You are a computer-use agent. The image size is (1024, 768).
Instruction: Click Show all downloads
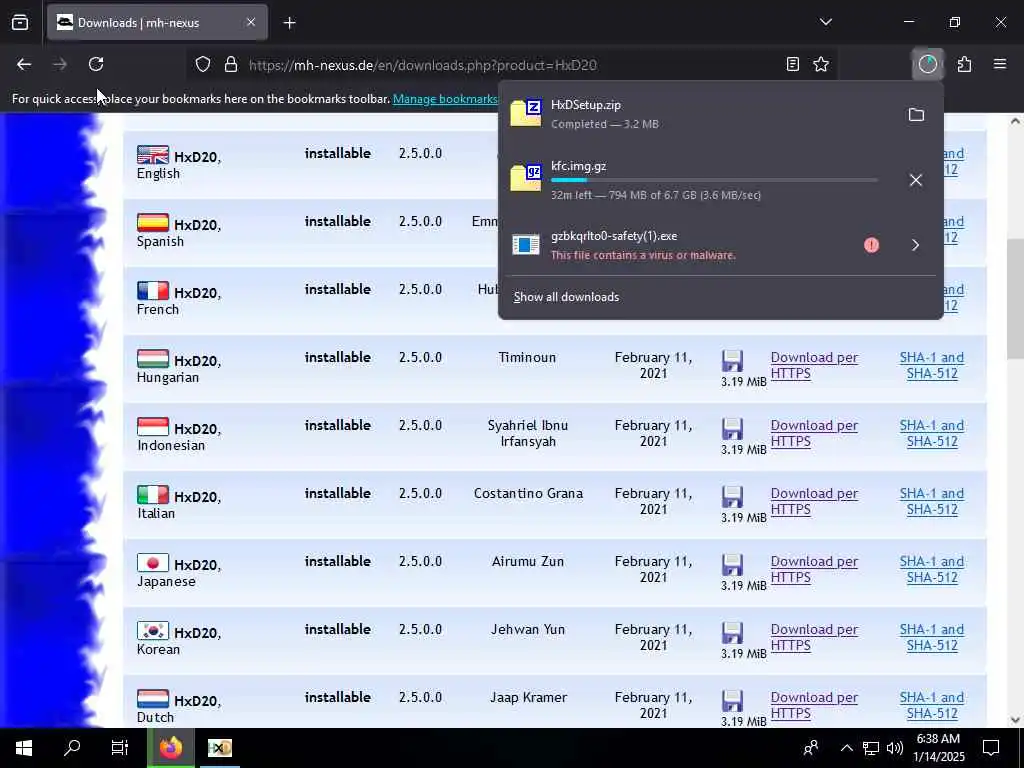click(x=566, y=296)
